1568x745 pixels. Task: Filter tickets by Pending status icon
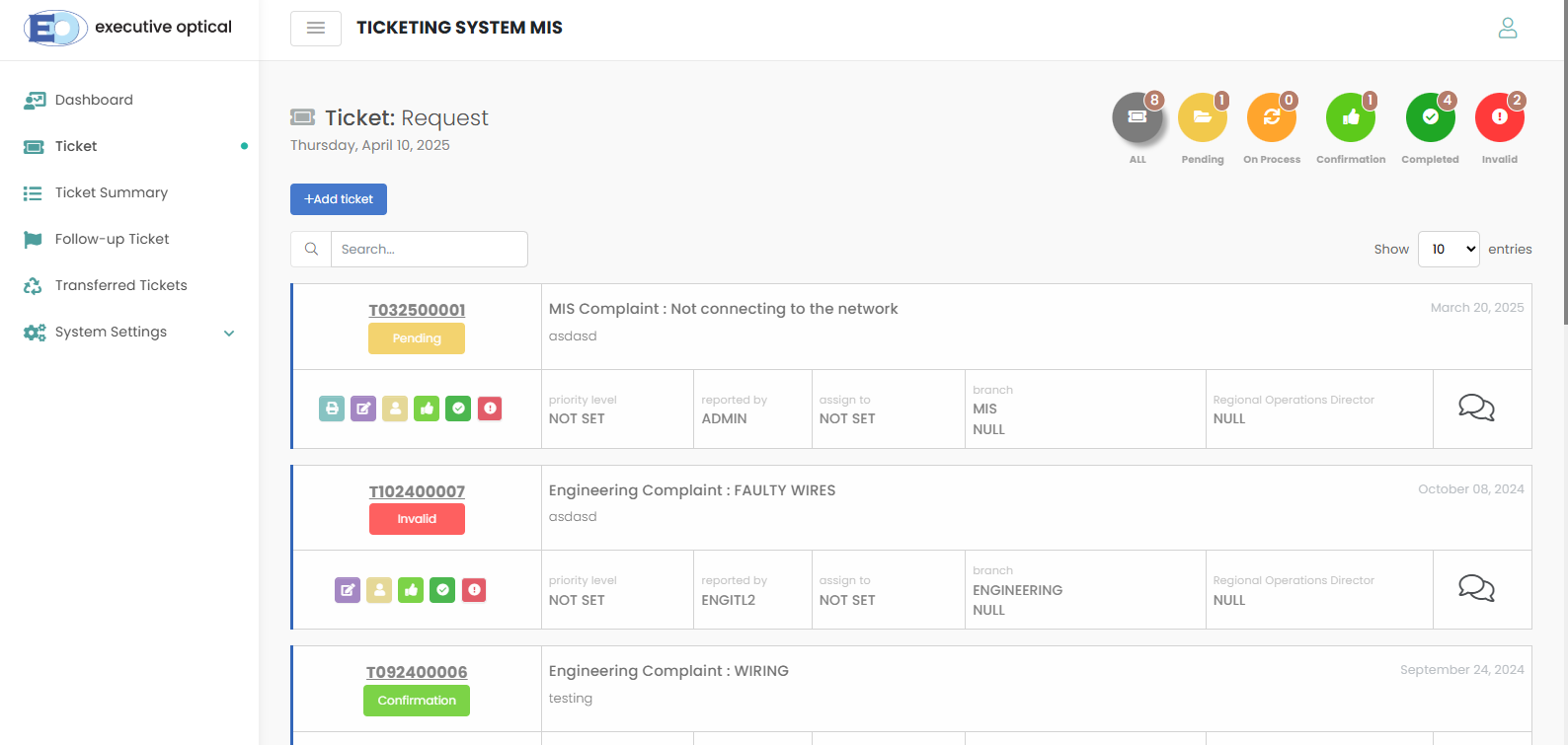[1203, 117]
